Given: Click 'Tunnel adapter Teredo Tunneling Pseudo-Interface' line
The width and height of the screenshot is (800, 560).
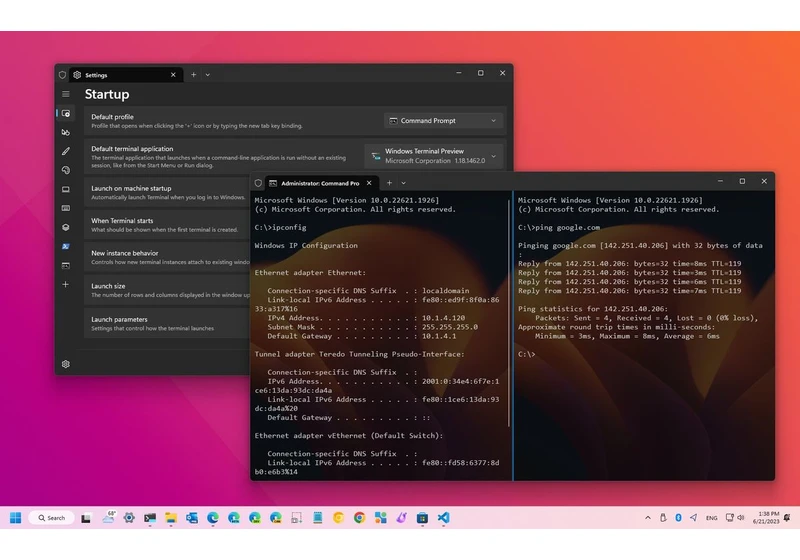Looking at the screenshot, I should (x=360, y=354).
